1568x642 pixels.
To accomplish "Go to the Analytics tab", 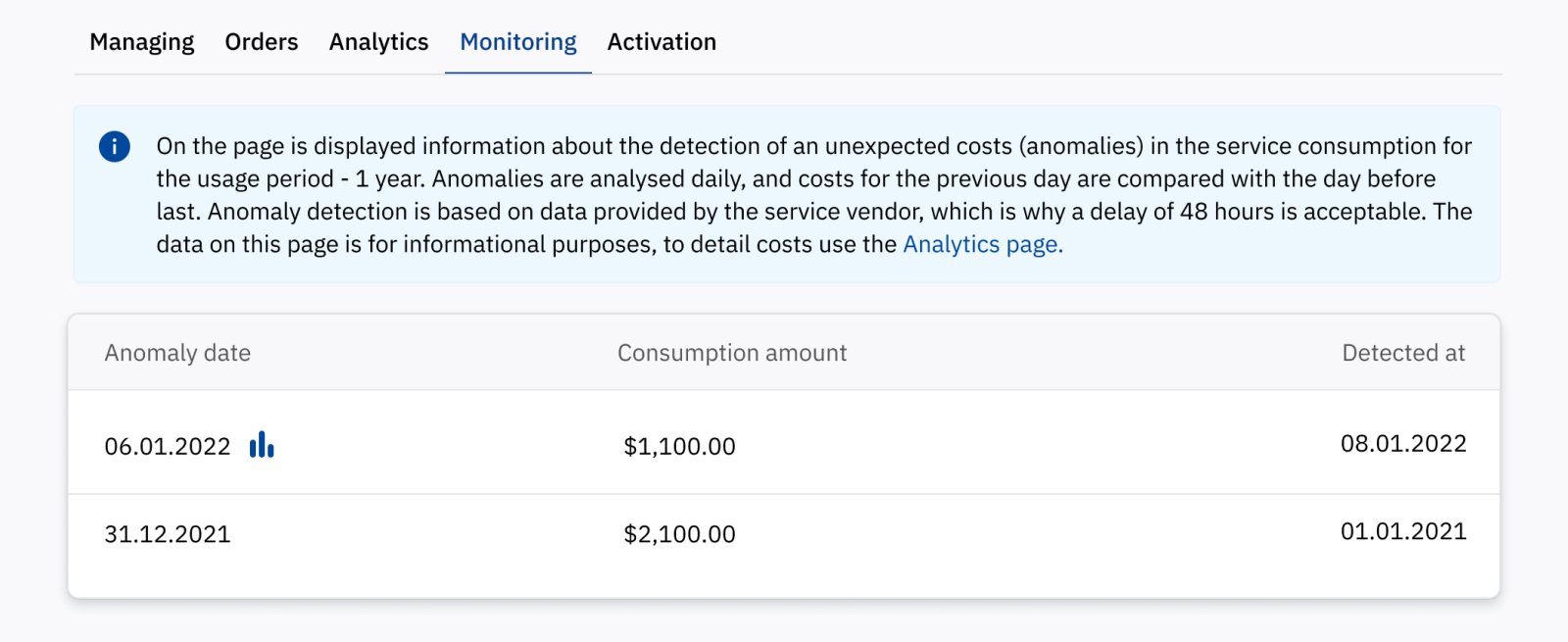I will coord(378,42).
